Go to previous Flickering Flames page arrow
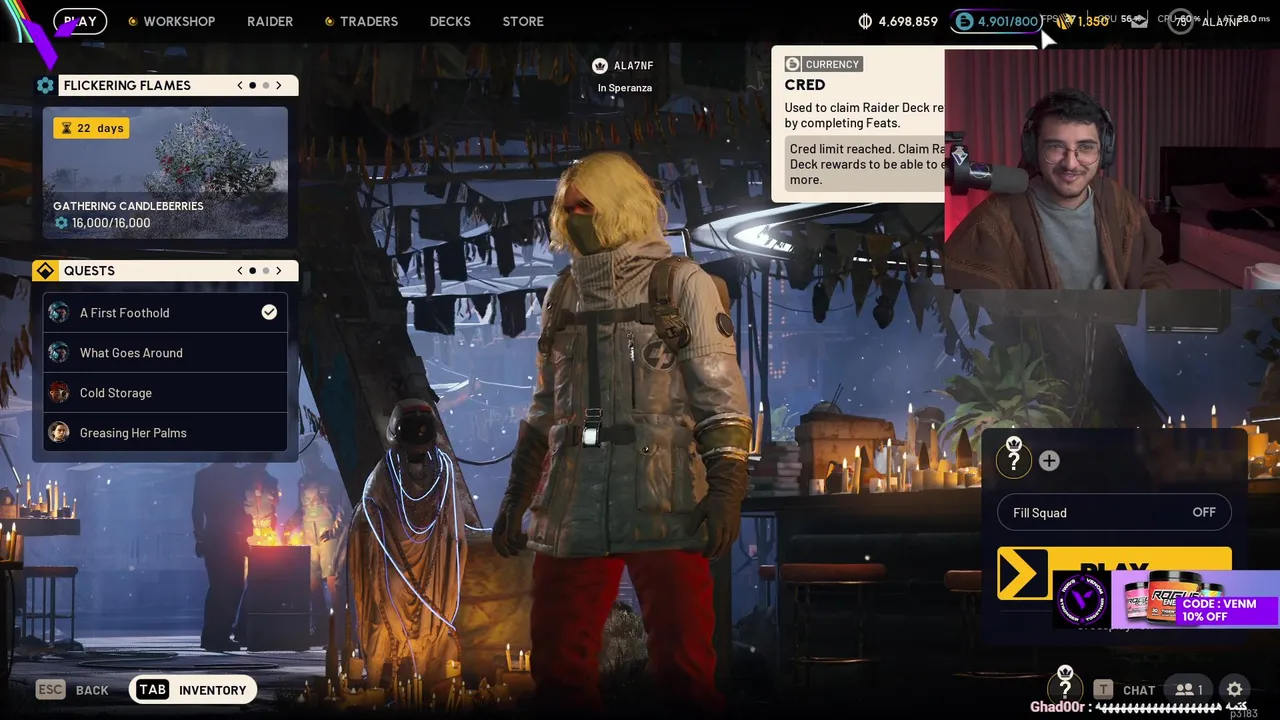The width and height of the screenshot is (1280, 720). click(240, 86)
